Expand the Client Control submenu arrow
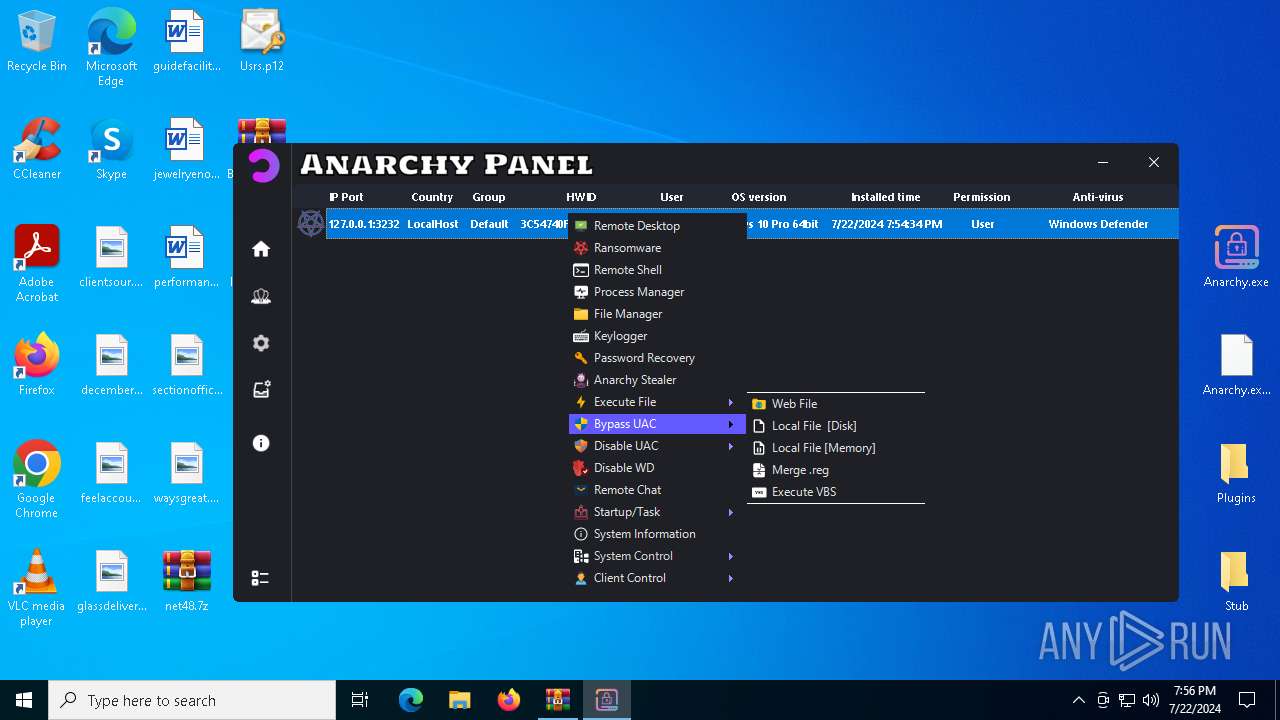This screenshot has height=720, width=1280. pos(731,578)
